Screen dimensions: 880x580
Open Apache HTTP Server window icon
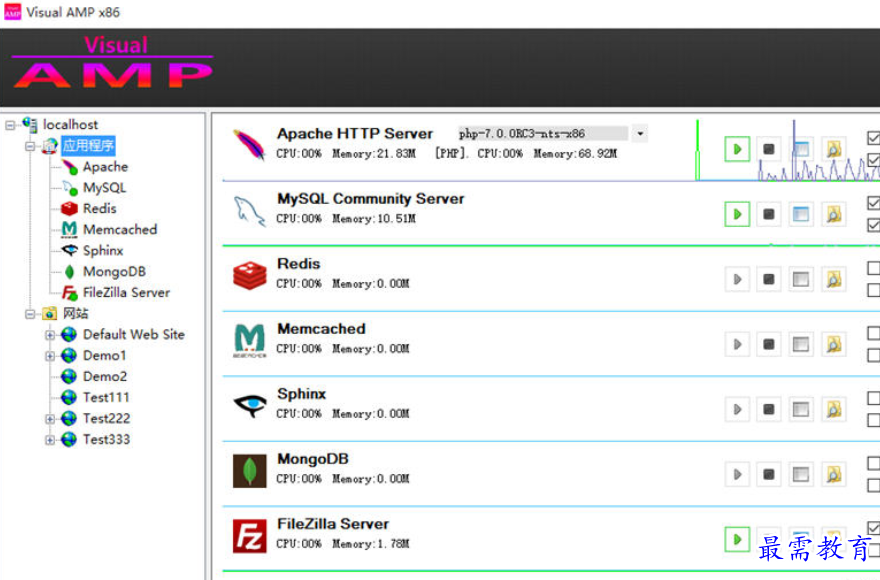tap(801, 149)
